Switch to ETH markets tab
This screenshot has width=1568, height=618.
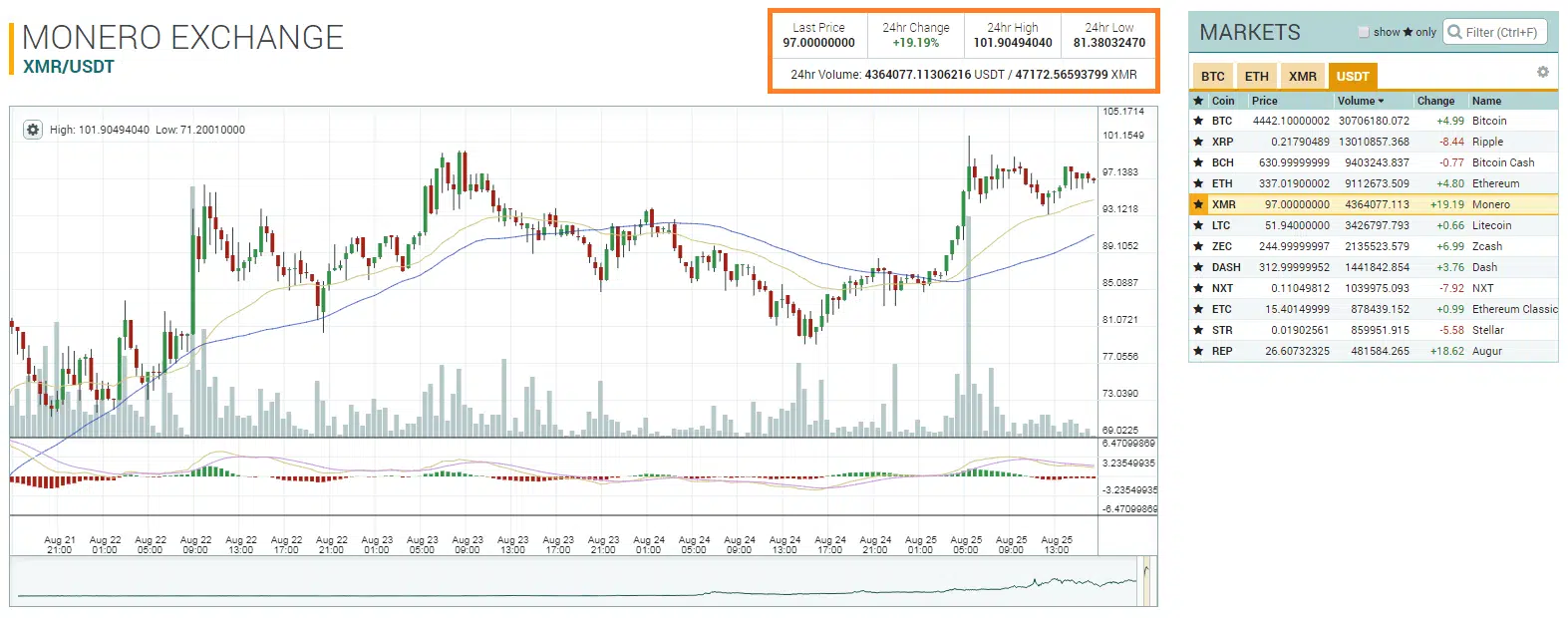1257,76
